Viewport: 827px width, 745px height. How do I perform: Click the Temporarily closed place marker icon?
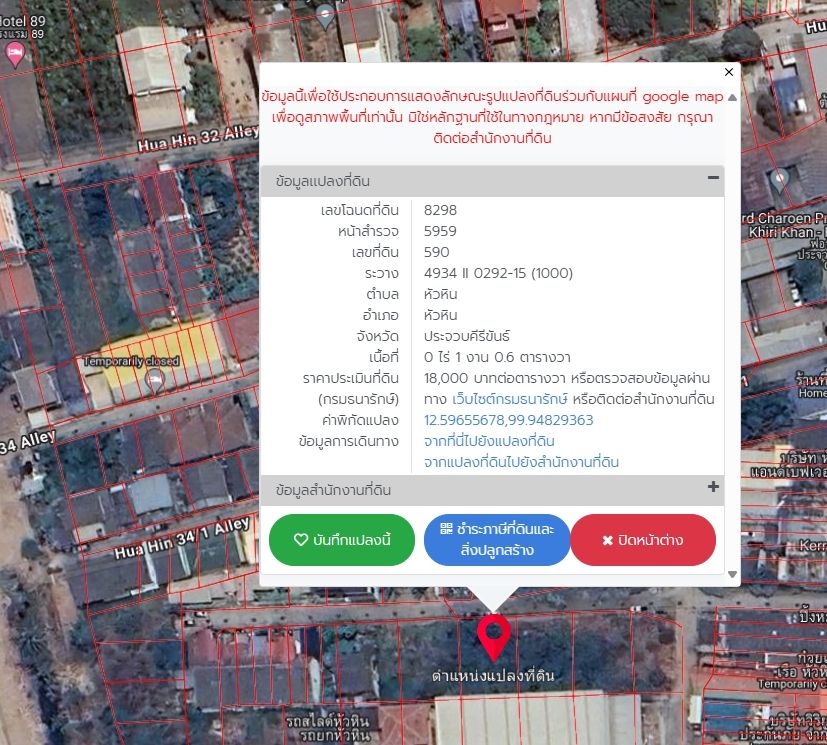pyautogui.click(x=155, y=381)
